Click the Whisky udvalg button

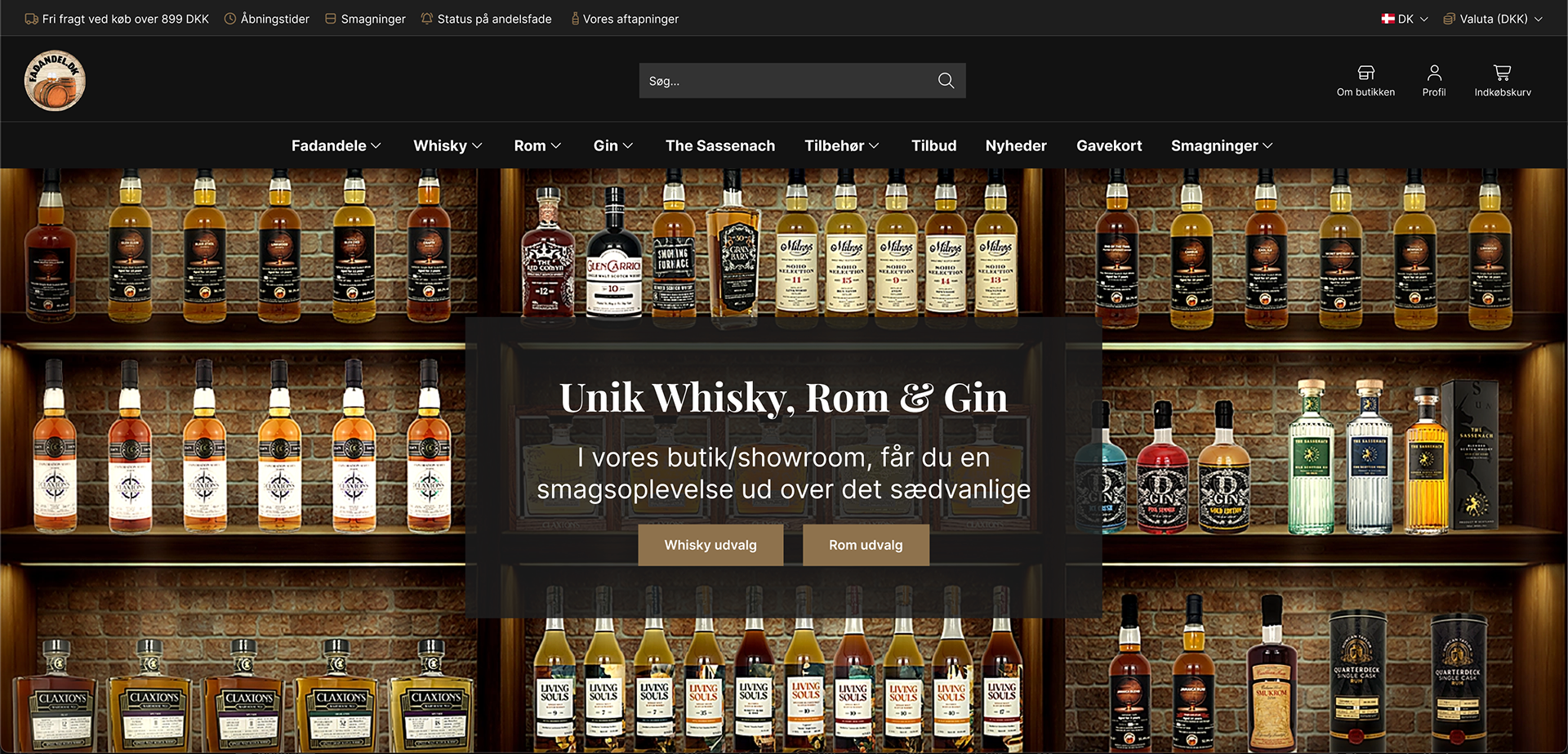(x=710, y=545)
